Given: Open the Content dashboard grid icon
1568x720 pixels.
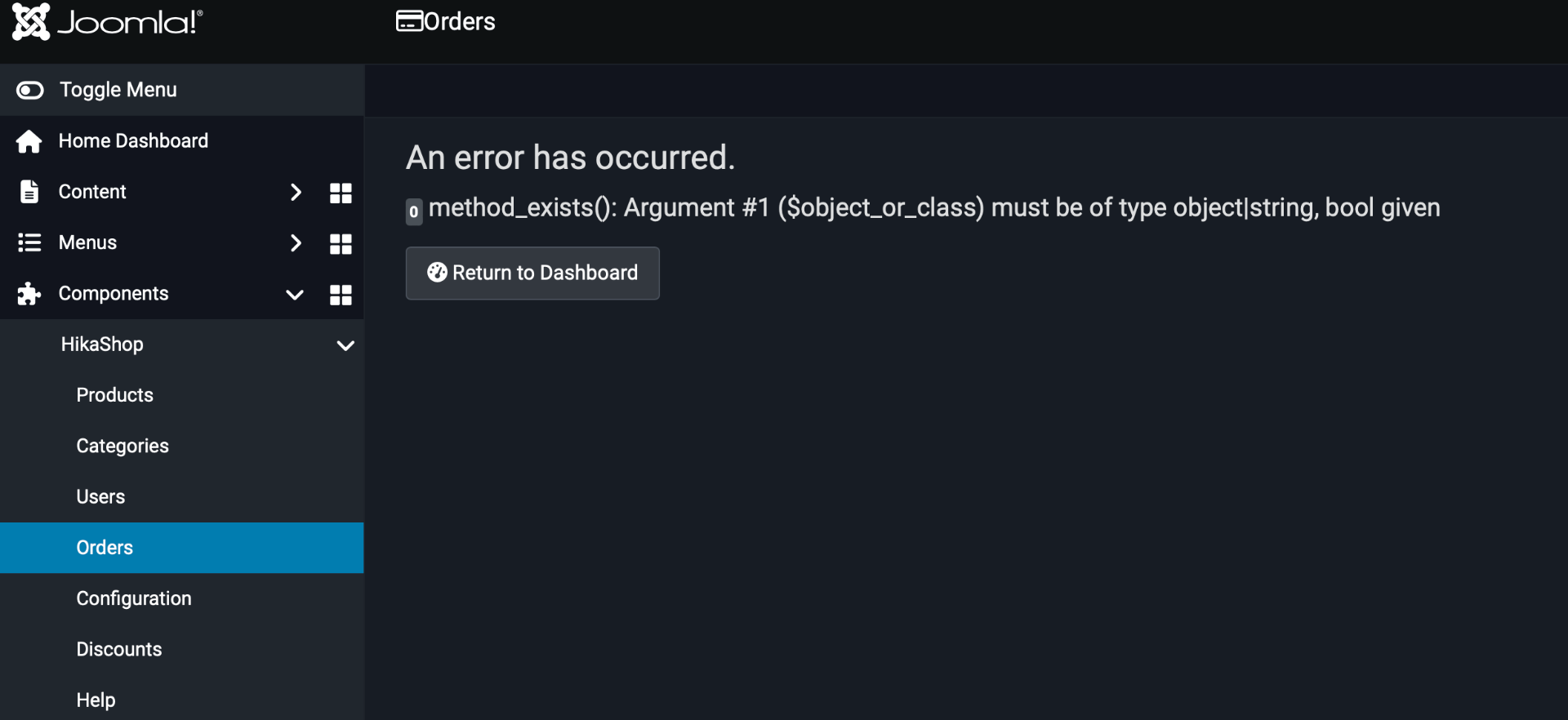Looking at the screenshot, I should point(341,193).
